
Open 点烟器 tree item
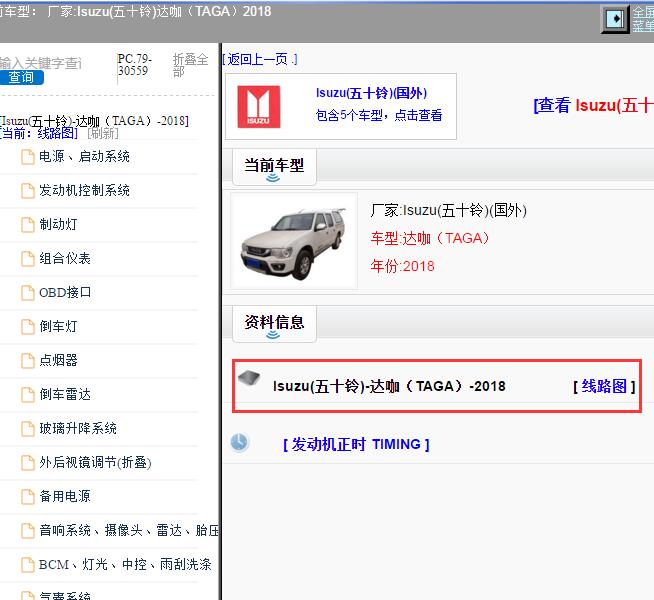click(x=58, y=360)
